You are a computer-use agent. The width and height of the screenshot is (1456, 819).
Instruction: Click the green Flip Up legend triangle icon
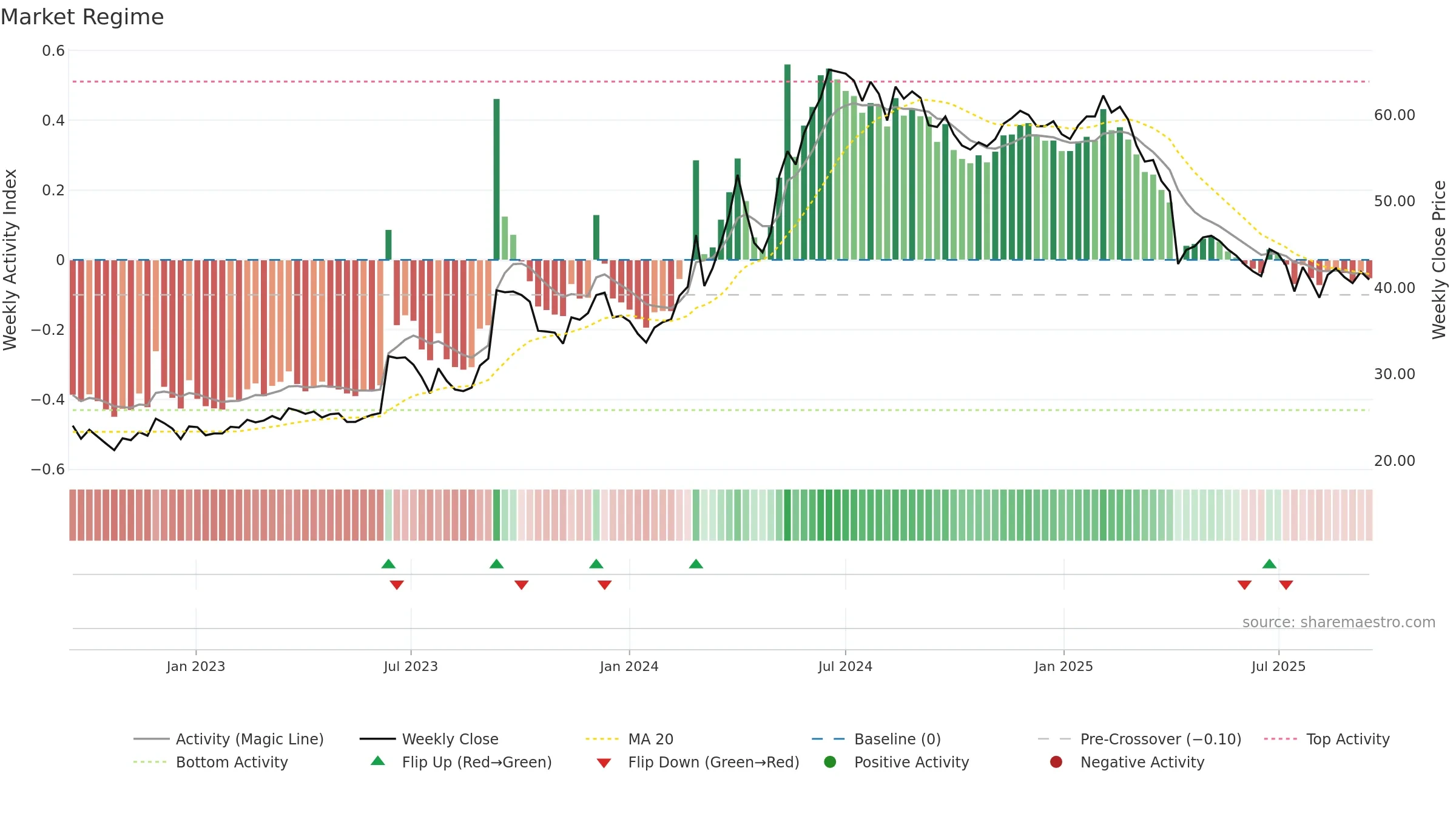[378, 761]
